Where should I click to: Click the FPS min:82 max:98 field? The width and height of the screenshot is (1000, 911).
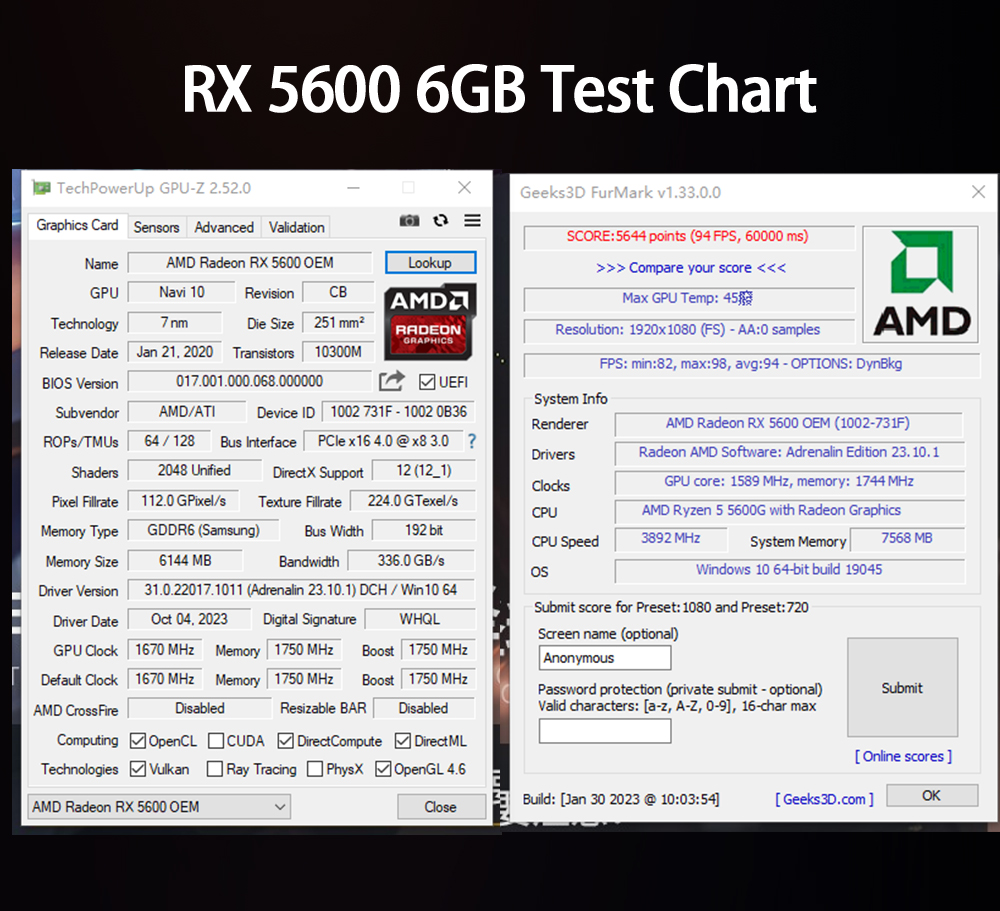751,364
